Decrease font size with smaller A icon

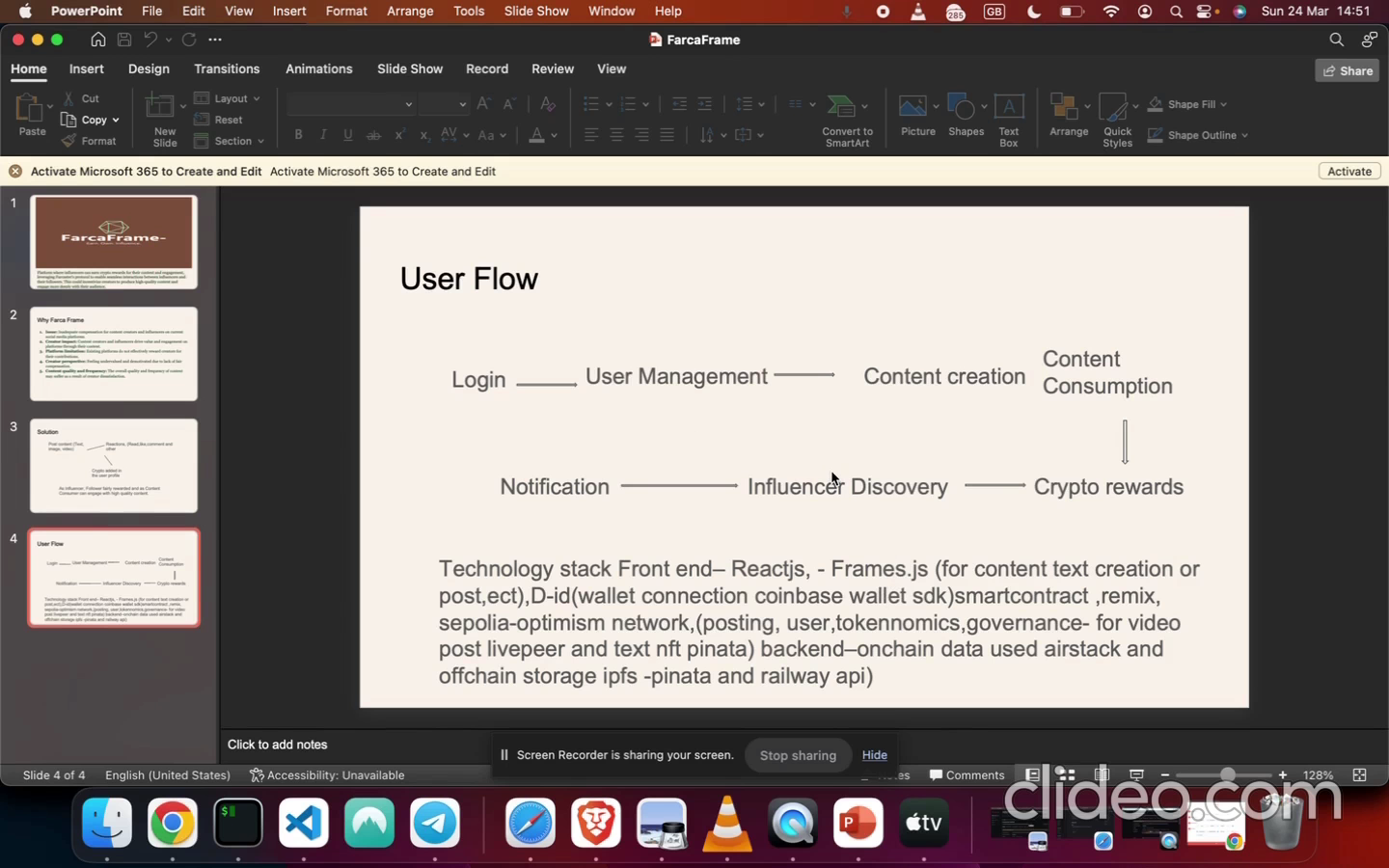coord(509,104)
